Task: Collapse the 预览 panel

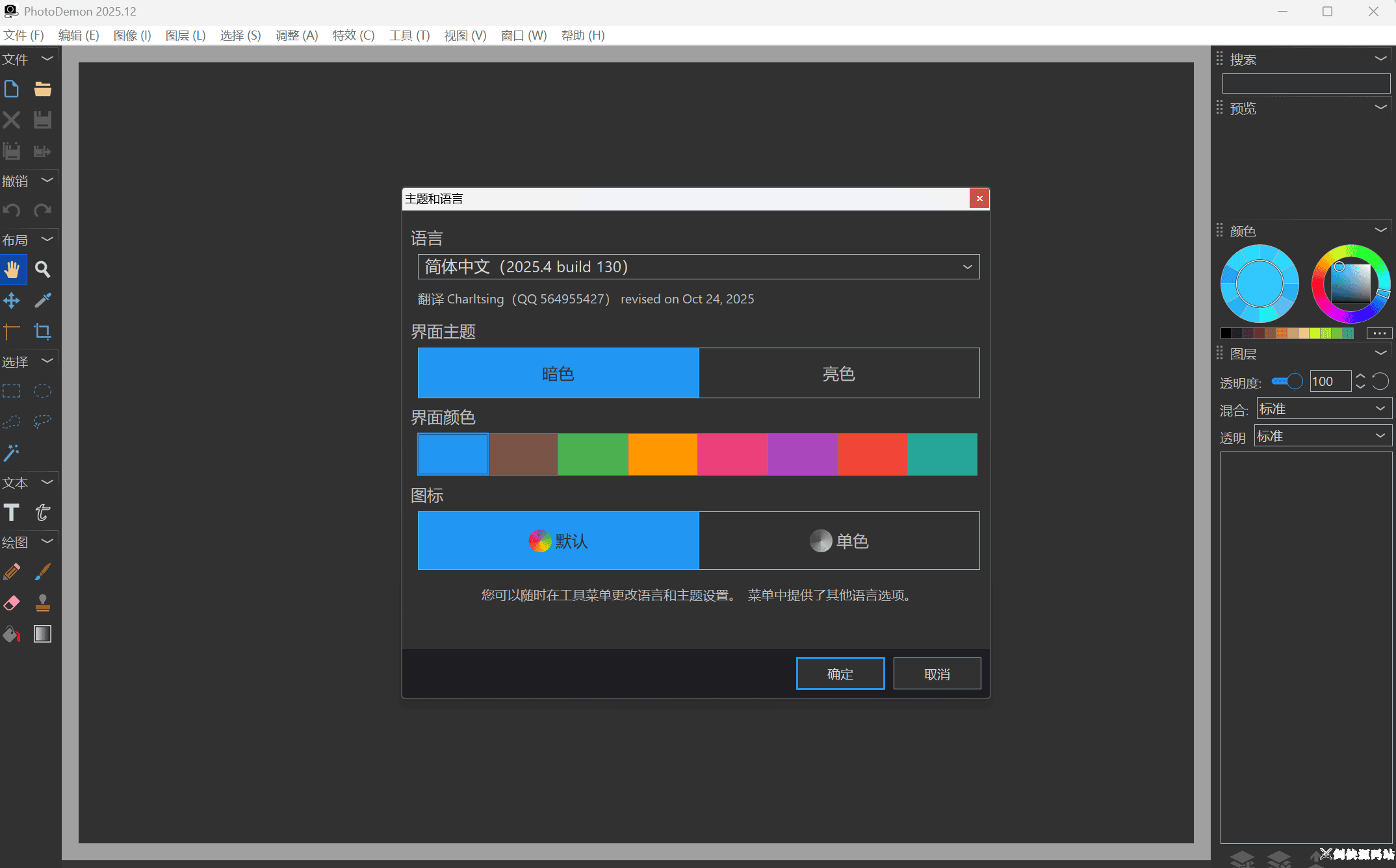Action: pyautogui.click(x=1380, y=107)
